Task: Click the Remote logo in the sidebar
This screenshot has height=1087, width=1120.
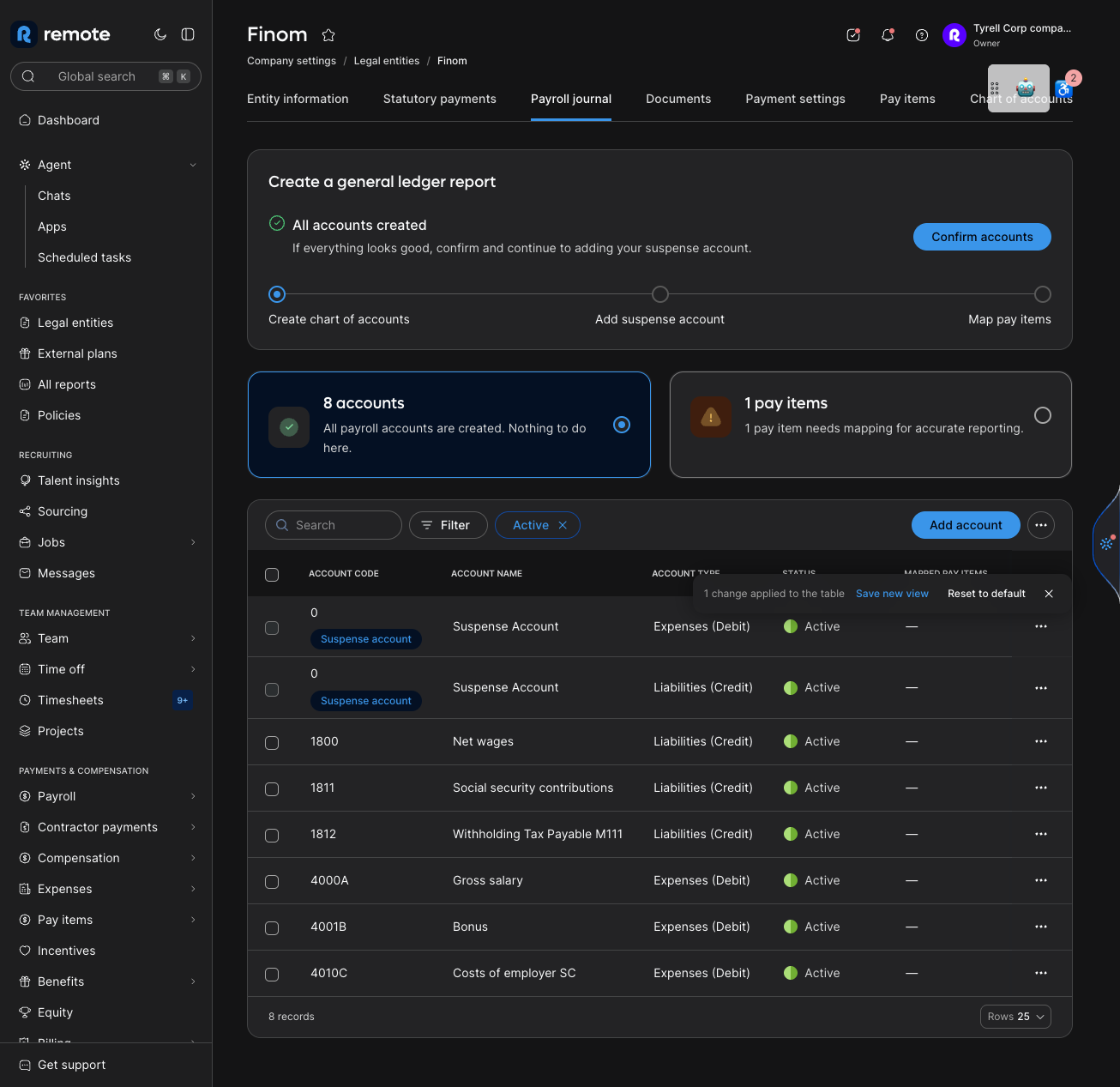Action: 61,34
